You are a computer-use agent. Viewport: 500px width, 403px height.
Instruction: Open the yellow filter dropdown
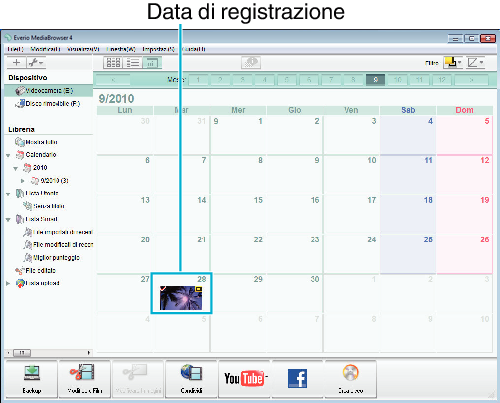pos(453,62)
